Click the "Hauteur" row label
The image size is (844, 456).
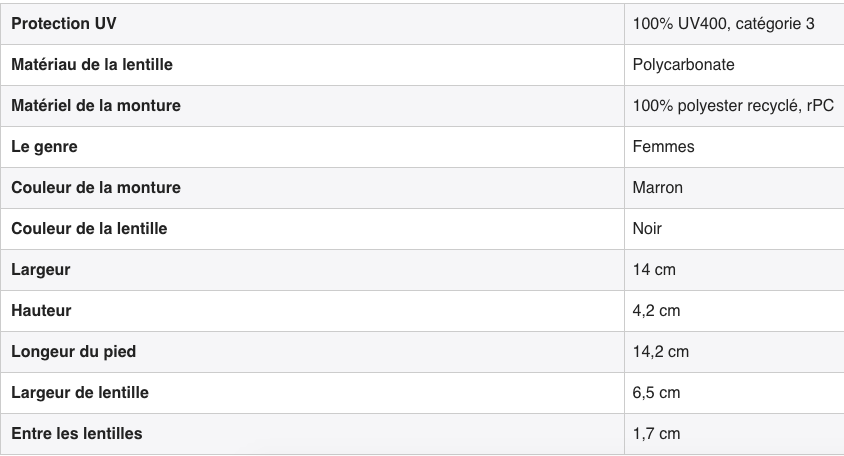point(41,311)
